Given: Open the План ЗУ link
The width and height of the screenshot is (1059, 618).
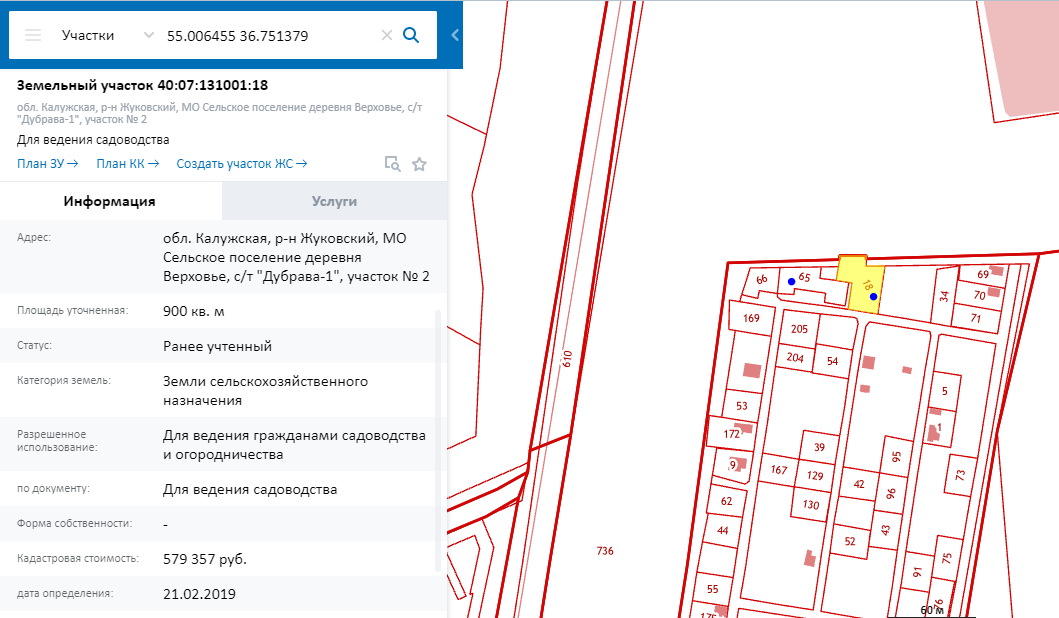Looking at the screenshot, I should point(47,163).
